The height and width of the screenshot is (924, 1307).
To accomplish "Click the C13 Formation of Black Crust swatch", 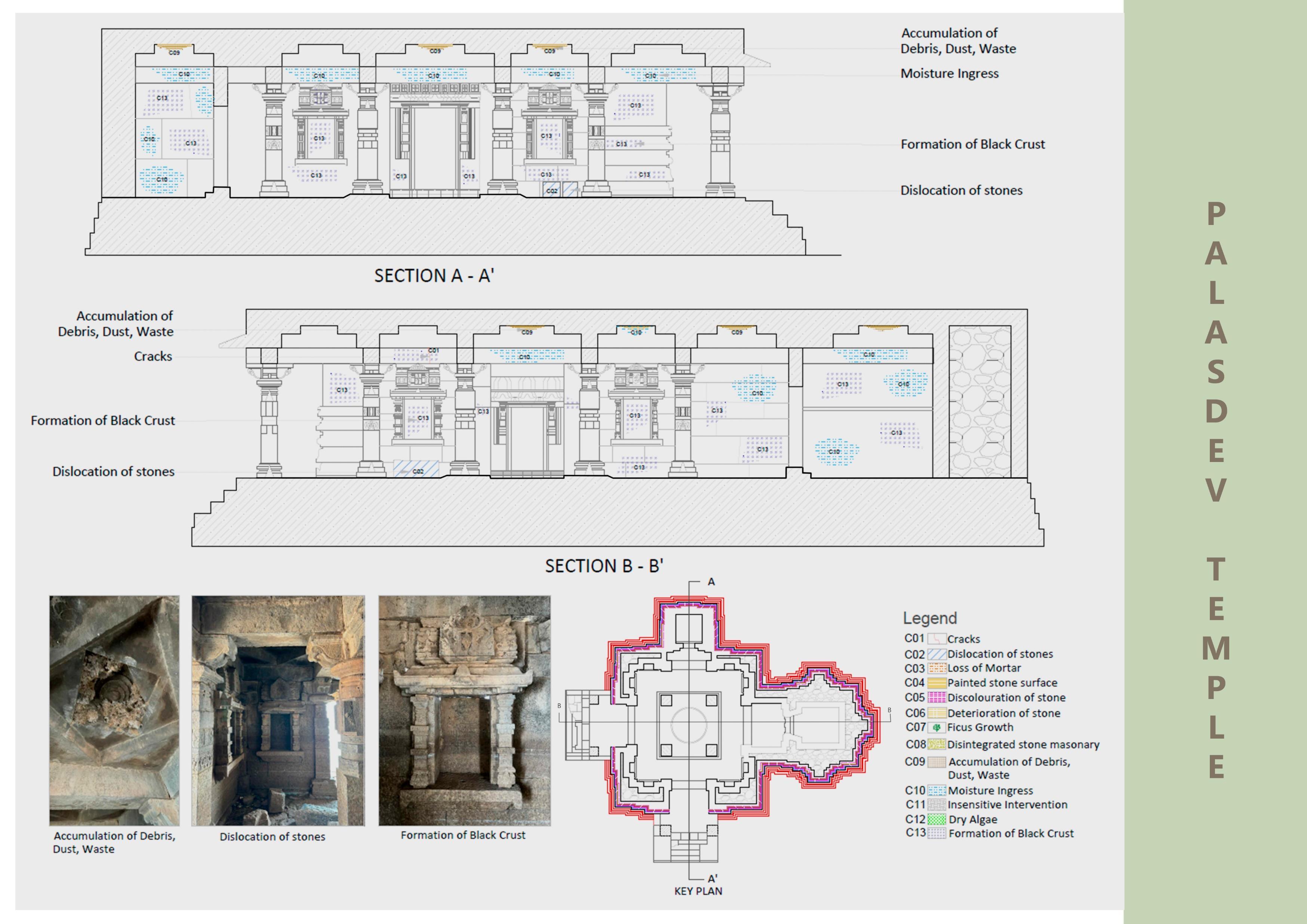I will point(937,834).
